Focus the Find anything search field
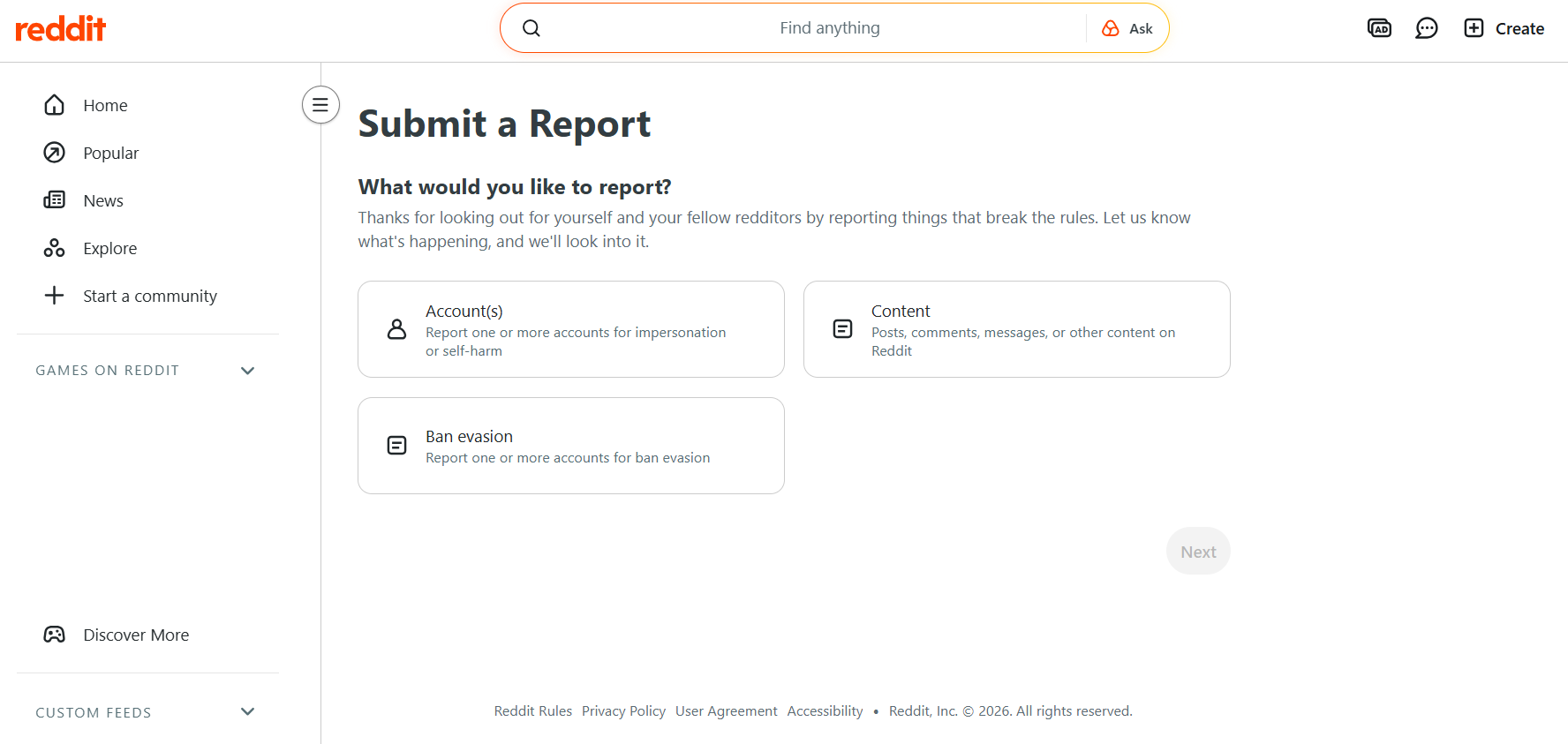Screen dimensions: 1568x744 click(830, 28)
